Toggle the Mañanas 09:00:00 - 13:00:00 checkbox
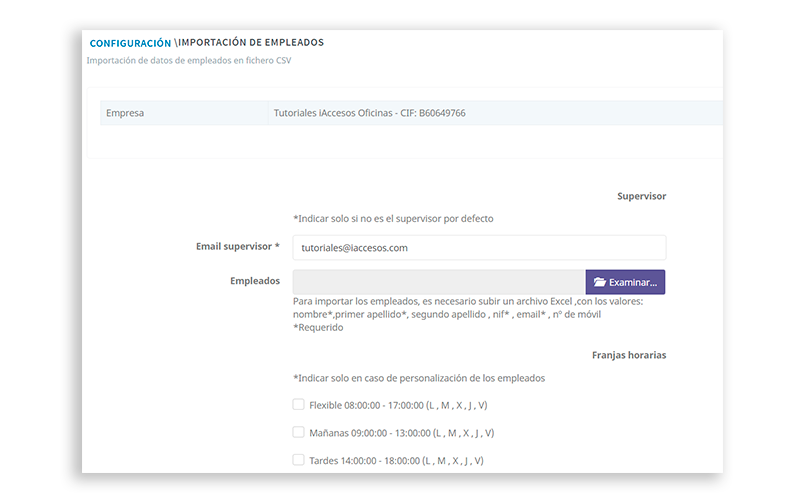Screen dimensions: 800x500 coord(298,432)
